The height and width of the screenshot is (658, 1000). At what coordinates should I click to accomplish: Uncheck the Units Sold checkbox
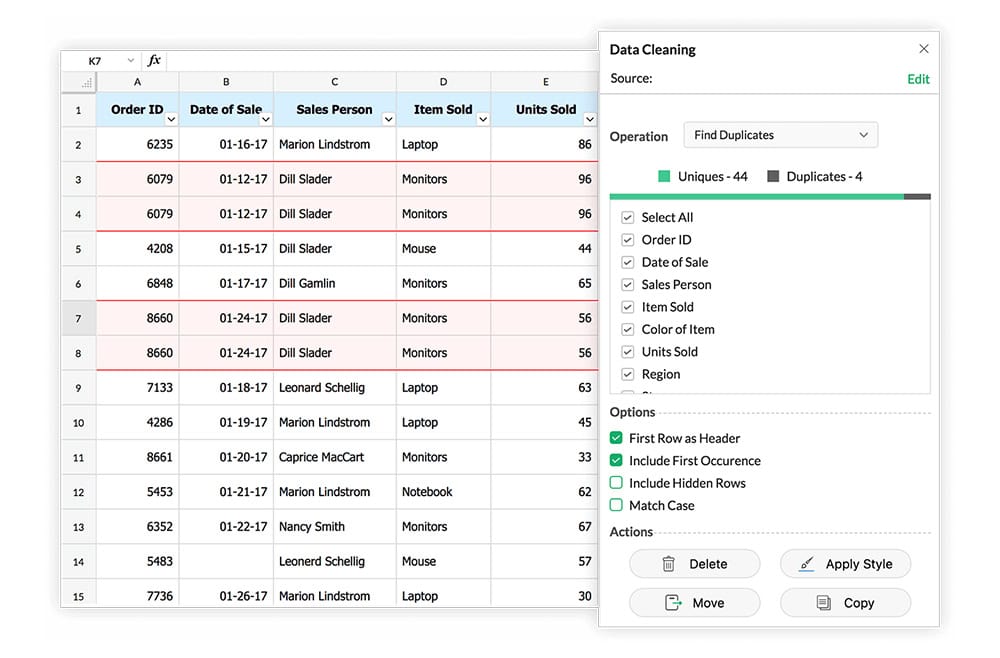628,351
